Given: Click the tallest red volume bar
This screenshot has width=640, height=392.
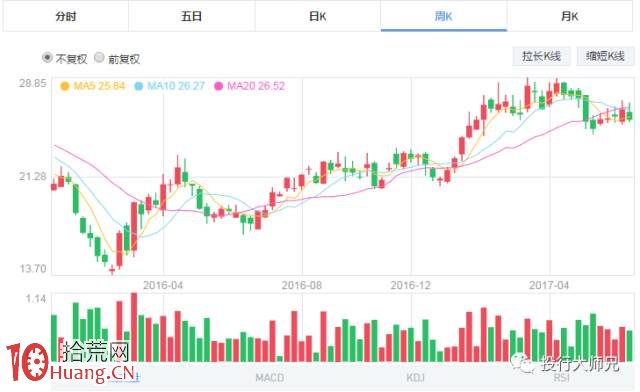Looking at the screenshot, I should point(134,327).
